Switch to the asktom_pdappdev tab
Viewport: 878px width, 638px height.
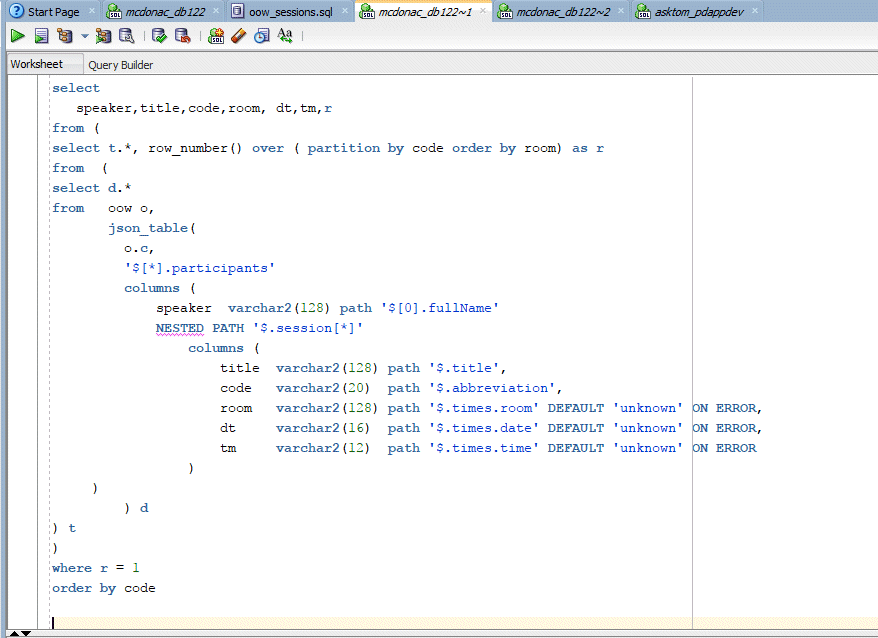(700, 12)
